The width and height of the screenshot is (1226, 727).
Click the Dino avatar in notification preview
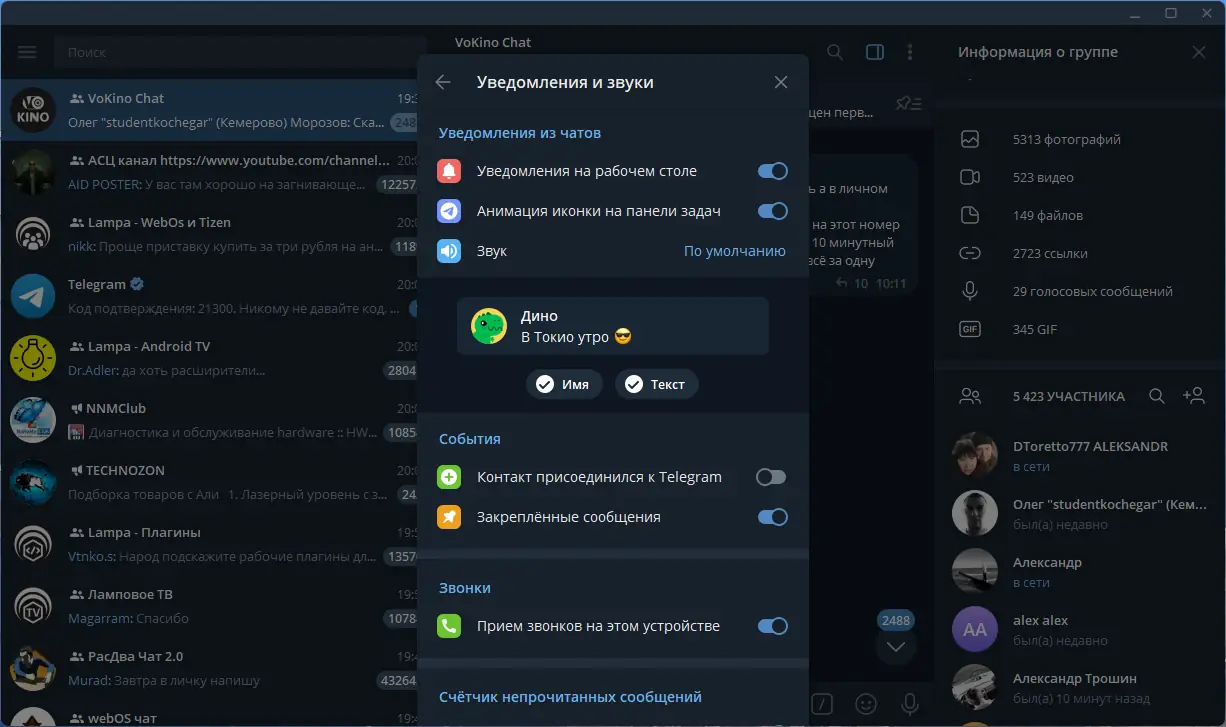[489, 326]
